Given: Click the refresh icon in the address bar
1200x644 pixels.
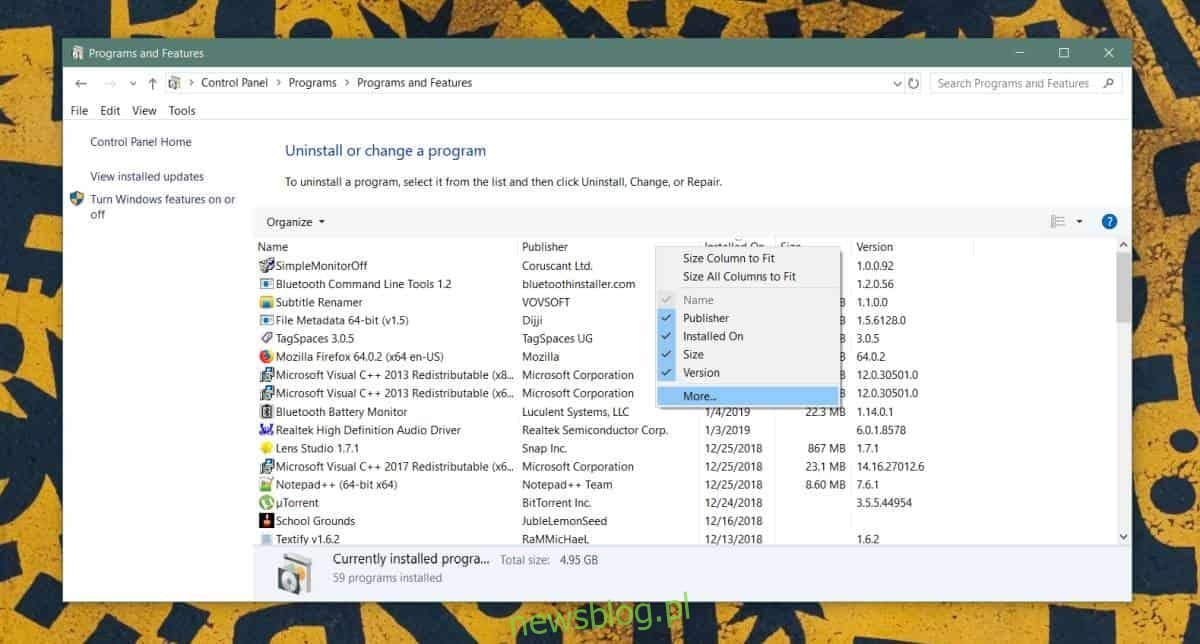Looking at the screenshot, I should (x=911, y=83).
